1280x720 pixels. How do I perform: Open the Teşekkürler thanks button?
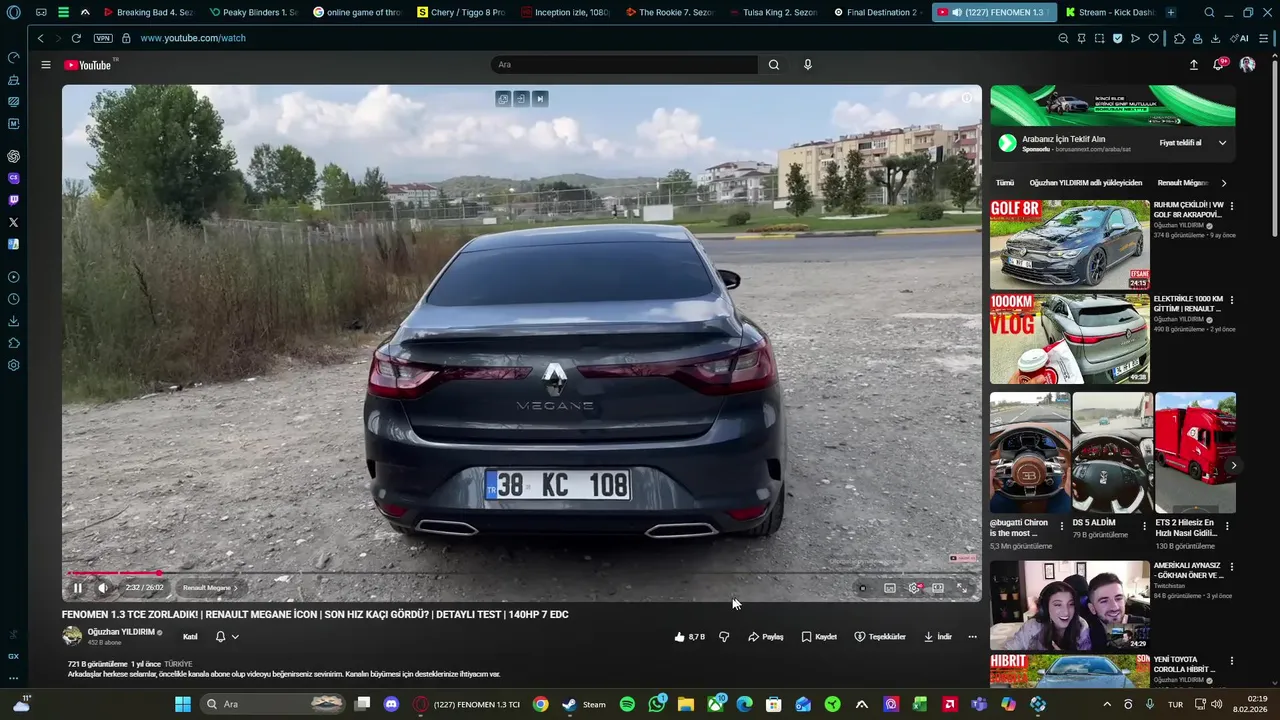[880, 637]
